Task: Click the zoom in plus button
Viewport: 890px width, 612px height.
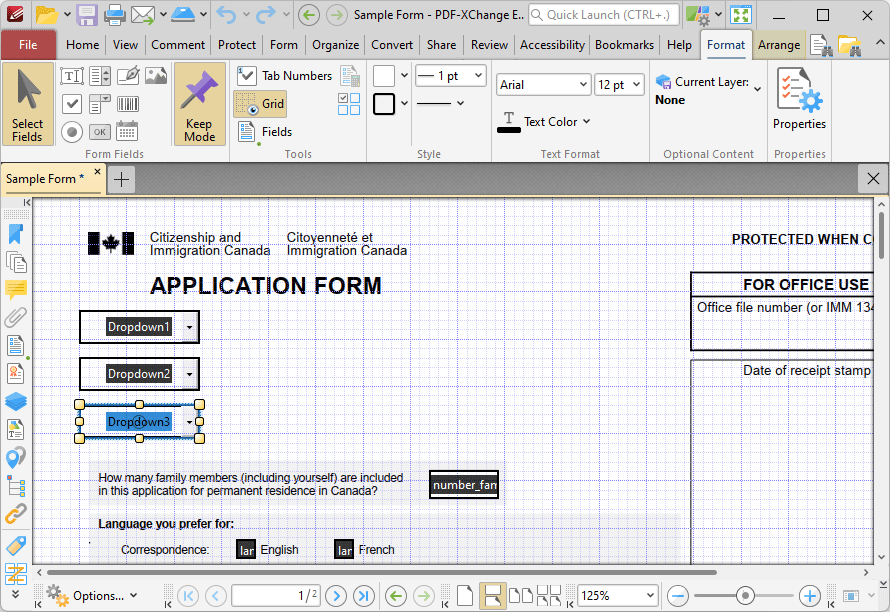Action: [x=809, y=596]
